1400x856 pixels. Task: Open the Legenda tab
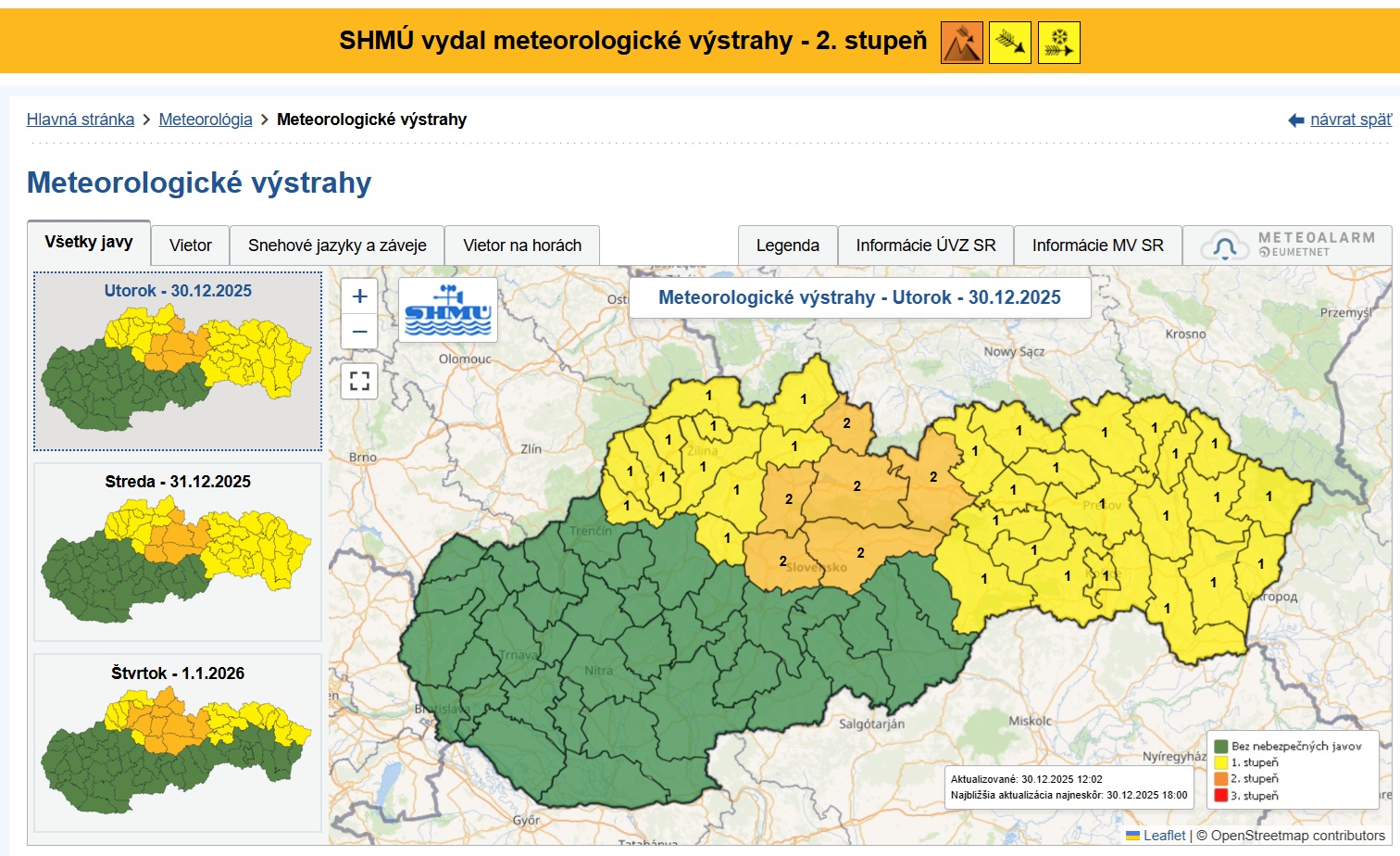[x=787, y=245]
